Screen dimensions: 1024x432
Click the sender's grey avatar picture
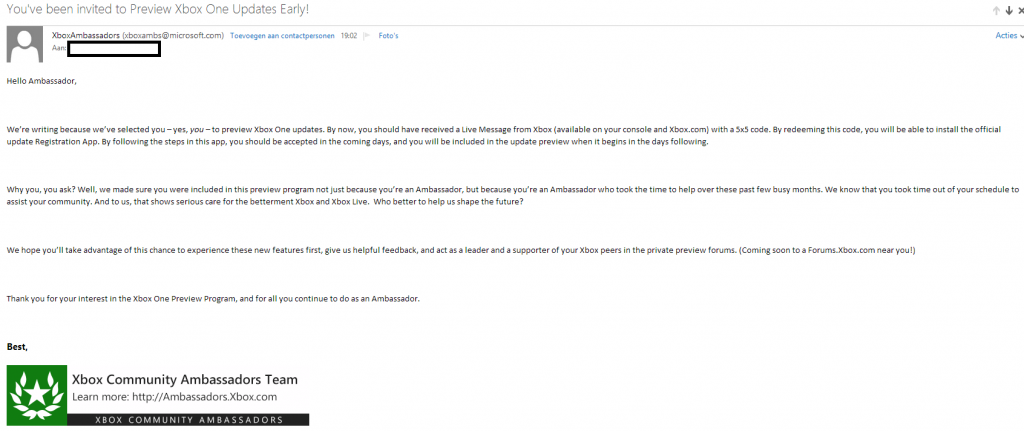click(25, 46)
